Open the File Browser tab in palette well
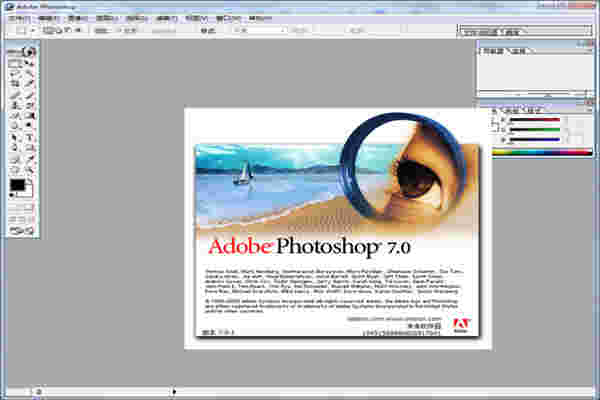 (482, 33)
